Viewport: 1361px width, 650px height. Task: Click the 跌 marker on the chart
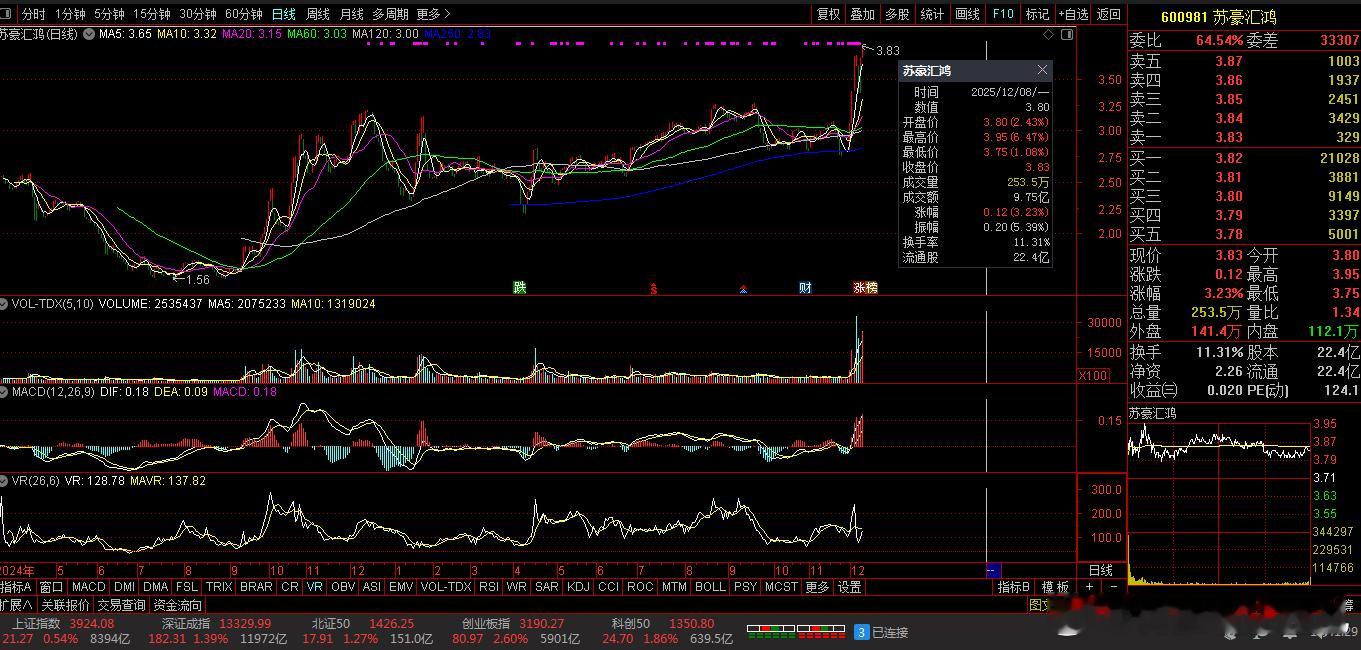coord(519,287)
